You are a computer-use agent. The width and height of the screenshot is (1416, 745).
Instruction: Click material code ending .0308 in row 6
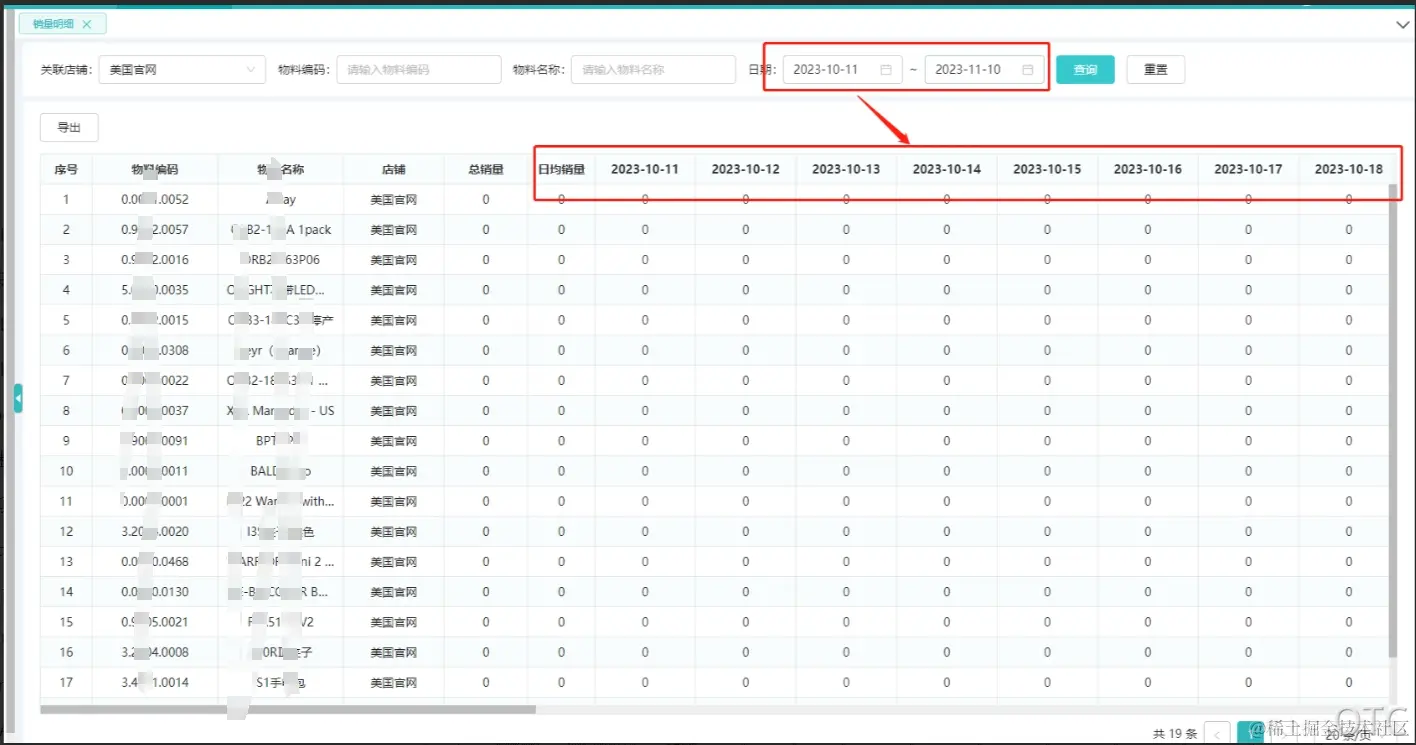pos(155,351)
